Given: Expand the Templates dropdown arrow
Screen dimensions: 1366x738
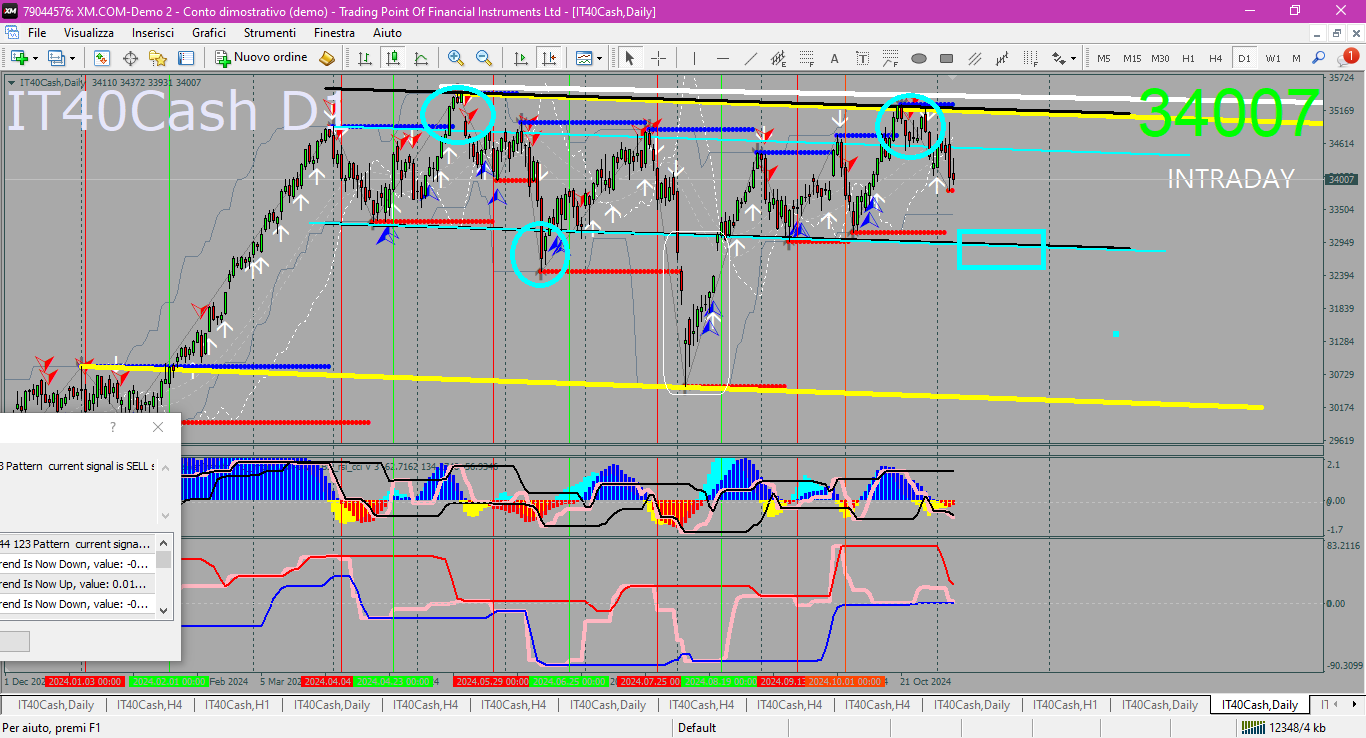Looking at the screenshot, I should (600, 58).
